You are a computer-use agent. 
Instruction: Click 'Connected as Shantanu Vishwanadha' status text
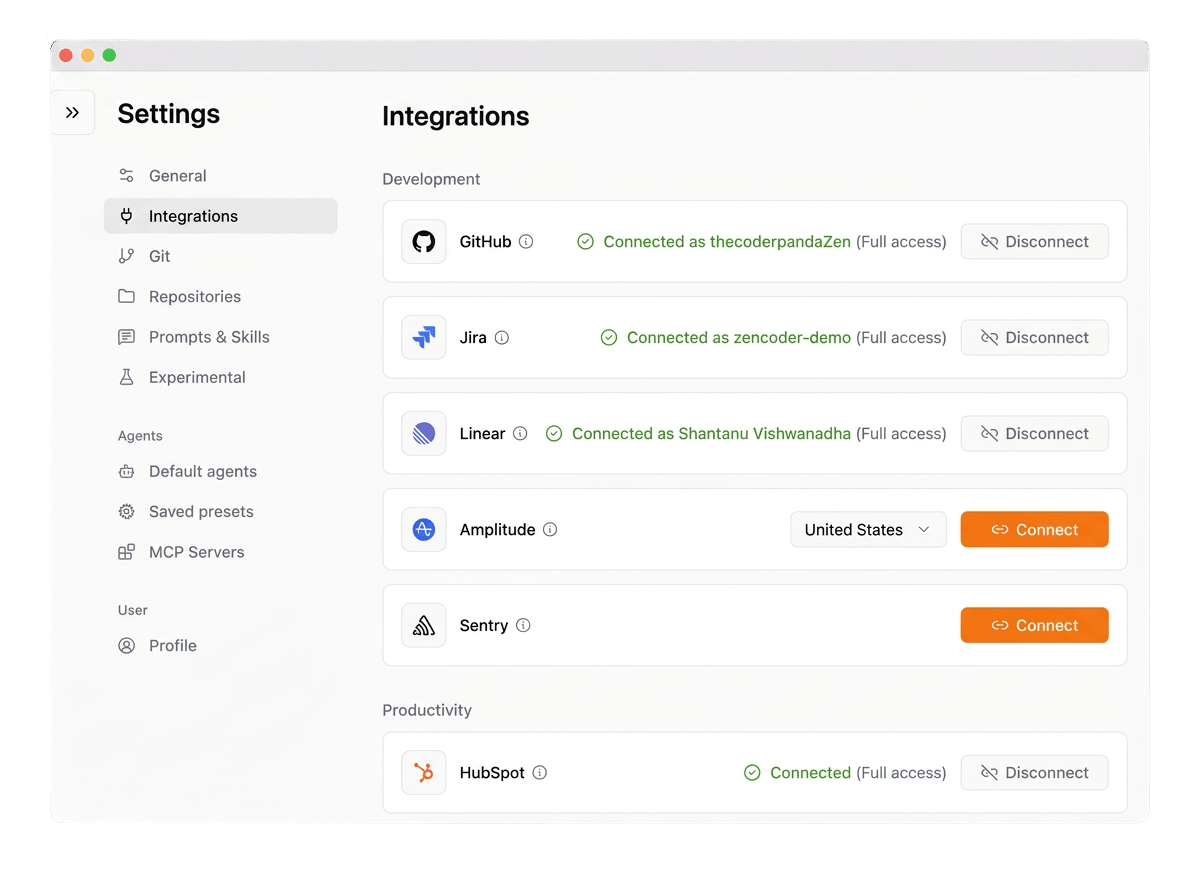click(711, 434)
